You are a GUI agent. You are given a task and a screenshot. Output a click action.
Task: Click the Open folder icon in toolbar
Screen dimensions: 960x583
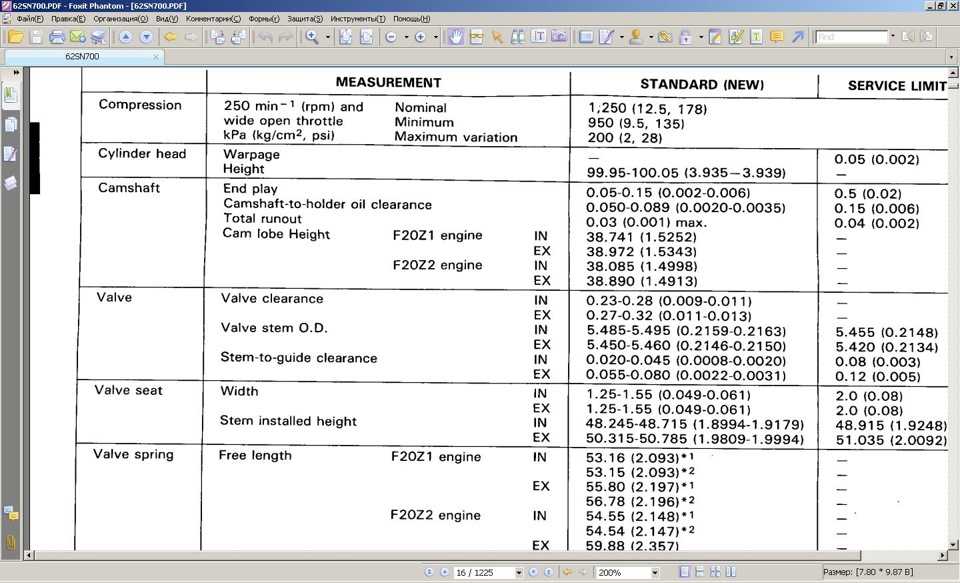tap(15, 37)
